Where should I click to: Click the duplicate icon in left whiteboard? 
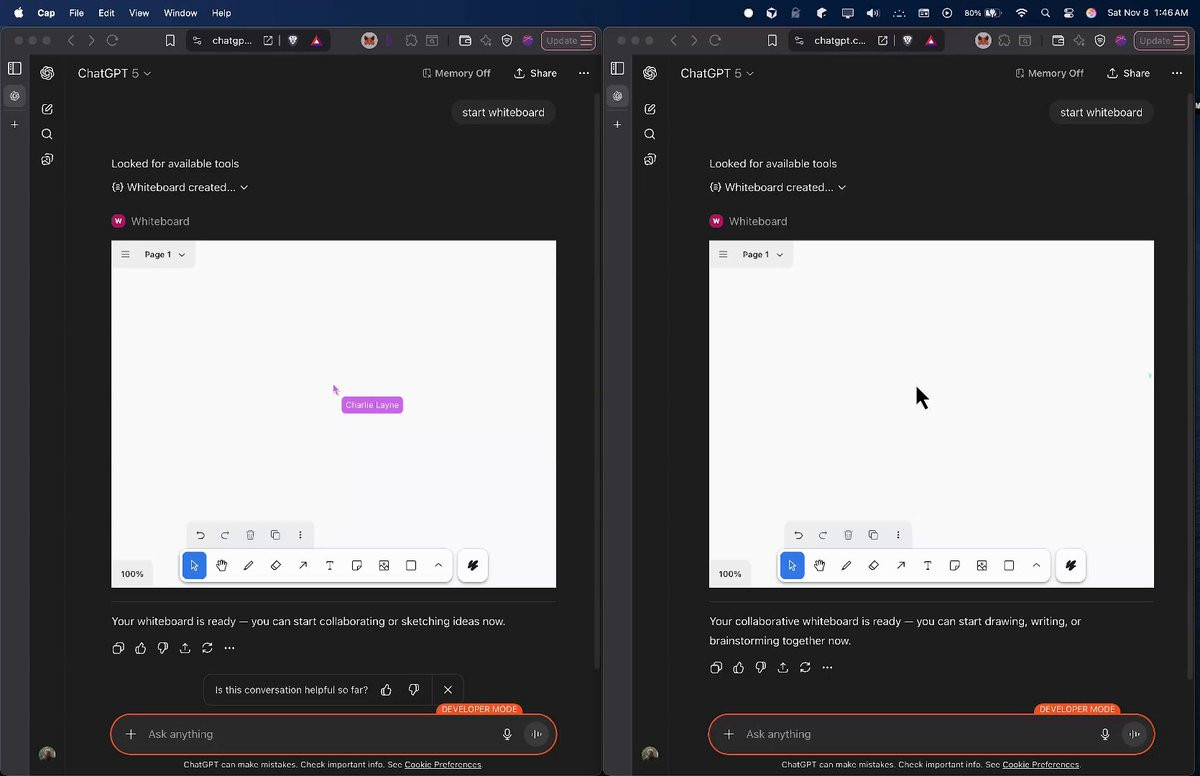click(275, 535)
